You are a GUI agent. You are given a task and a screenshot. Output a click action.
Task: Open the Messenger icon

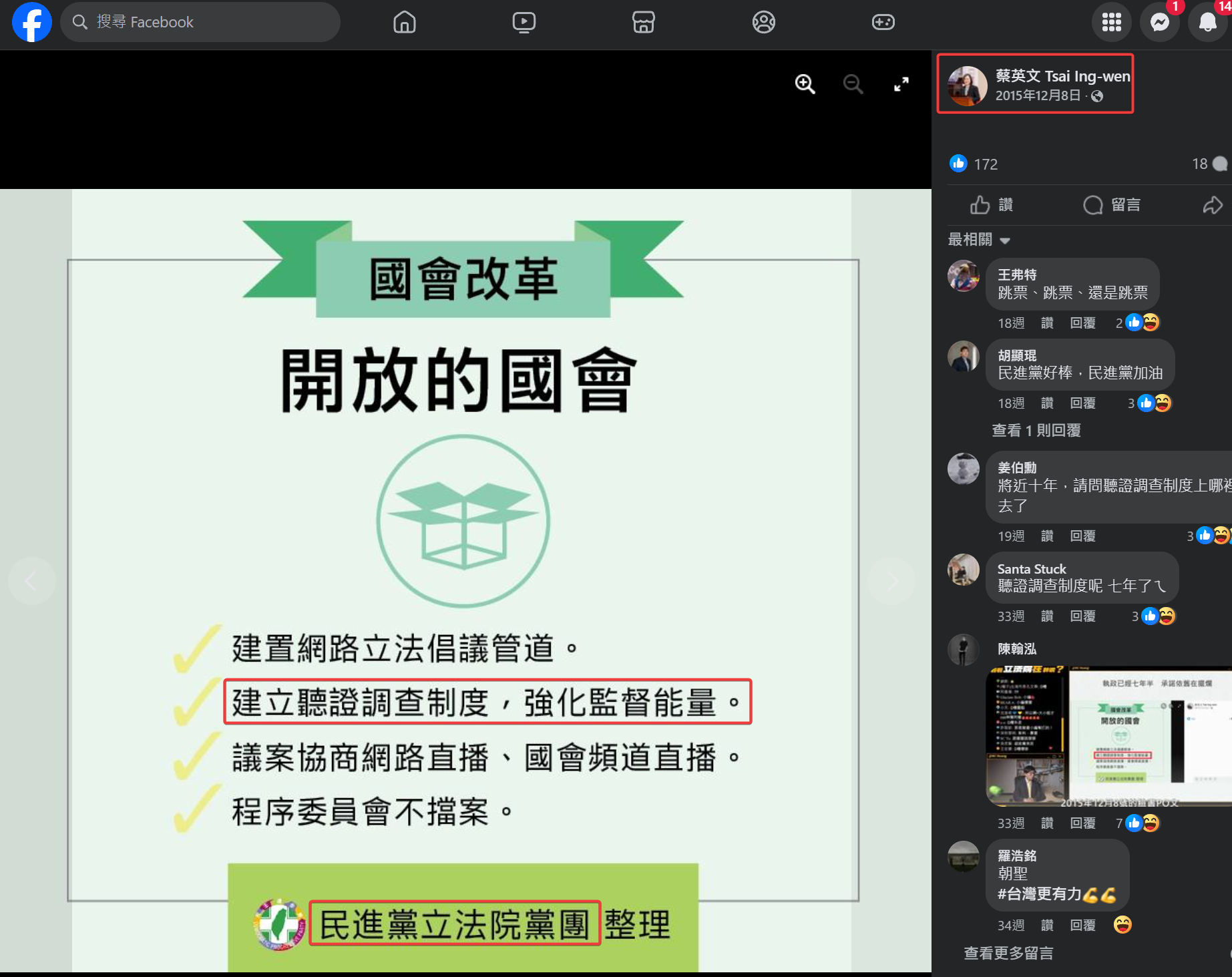pyautogui.click(x=1160, y=22)
